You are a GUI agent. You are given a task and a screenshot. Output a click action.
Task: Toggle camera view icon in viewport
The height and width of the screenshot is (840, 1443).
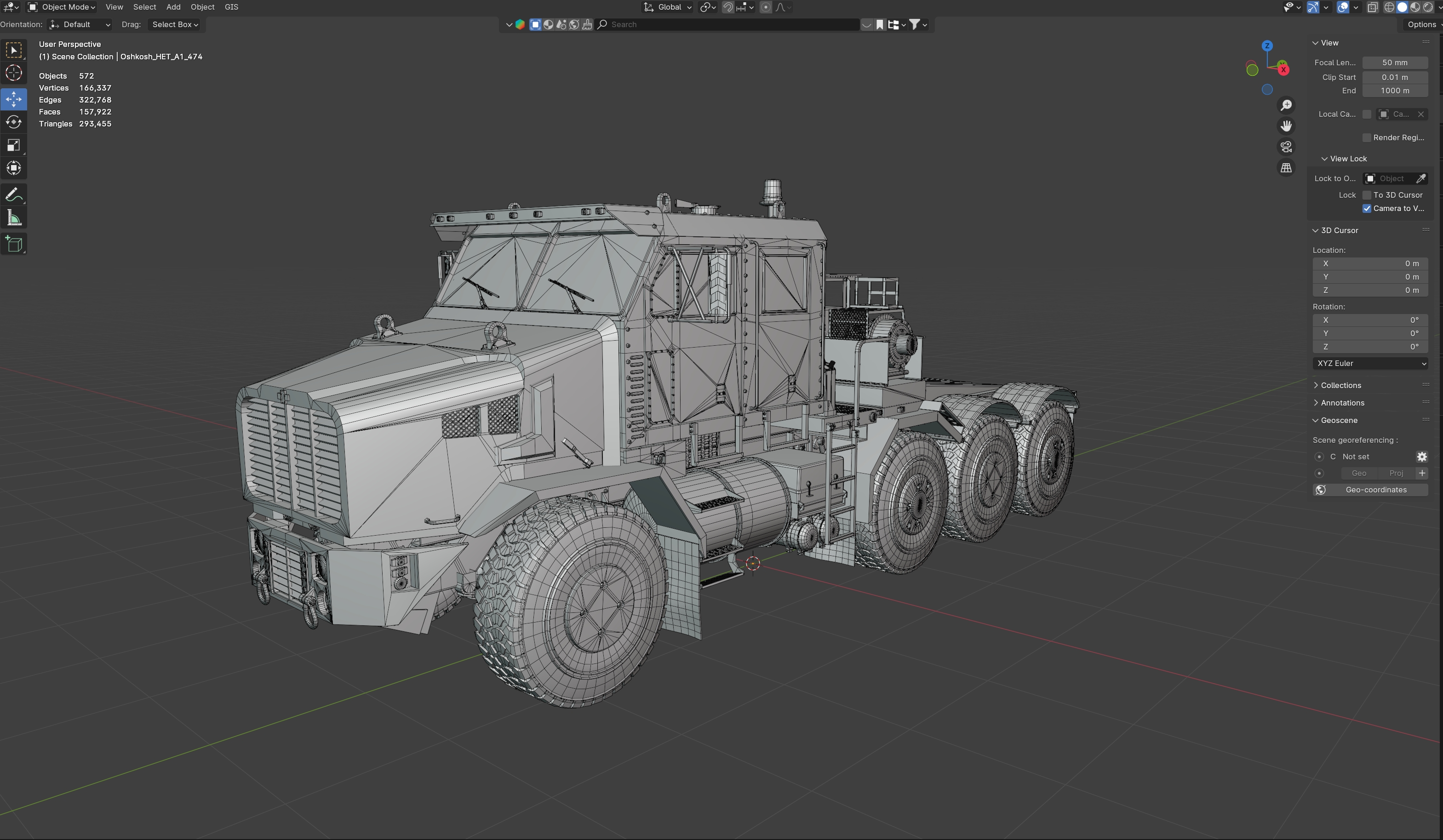(1286, 147)
